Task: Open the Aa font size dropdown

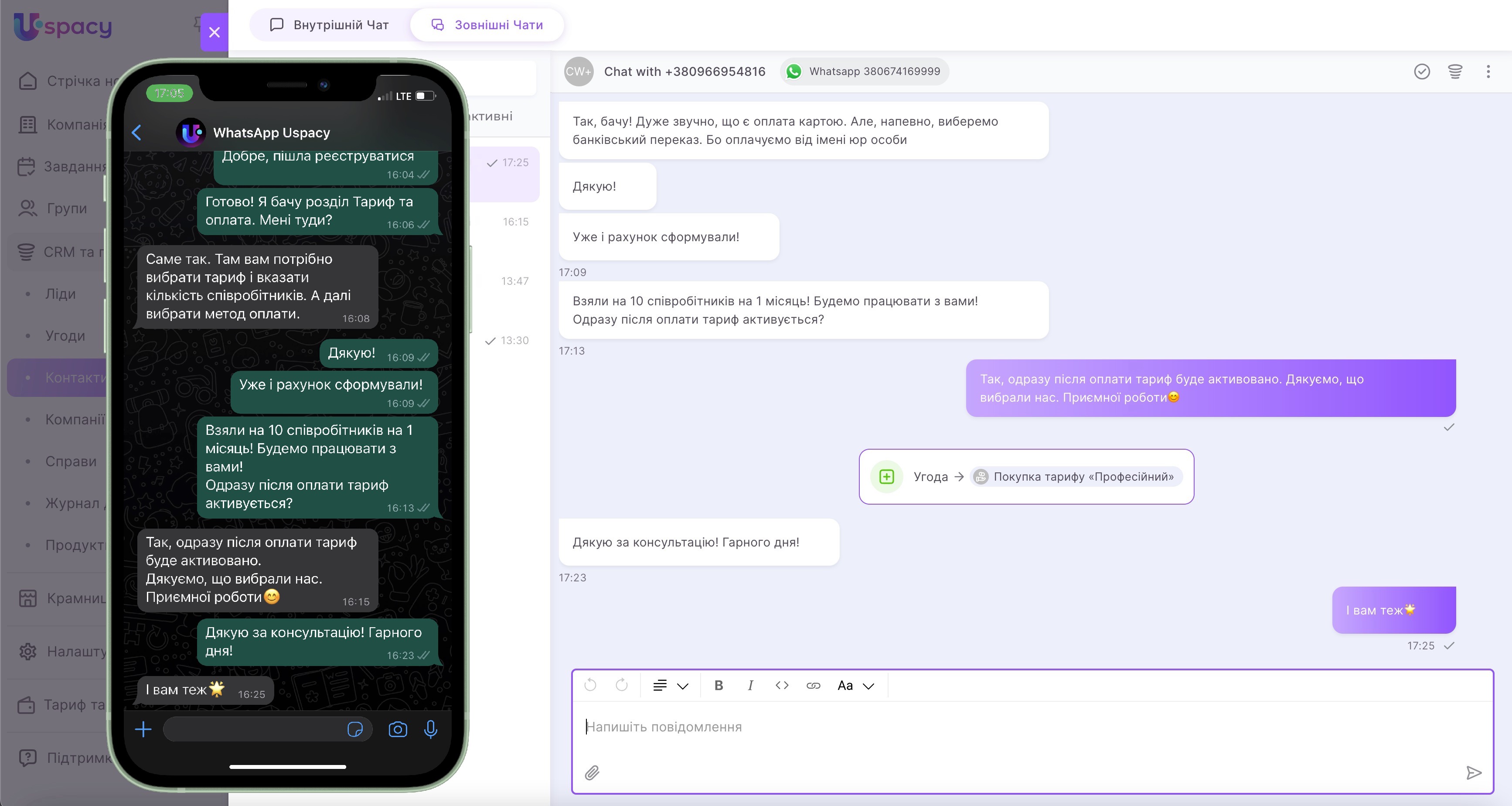Action: (855, 685)
